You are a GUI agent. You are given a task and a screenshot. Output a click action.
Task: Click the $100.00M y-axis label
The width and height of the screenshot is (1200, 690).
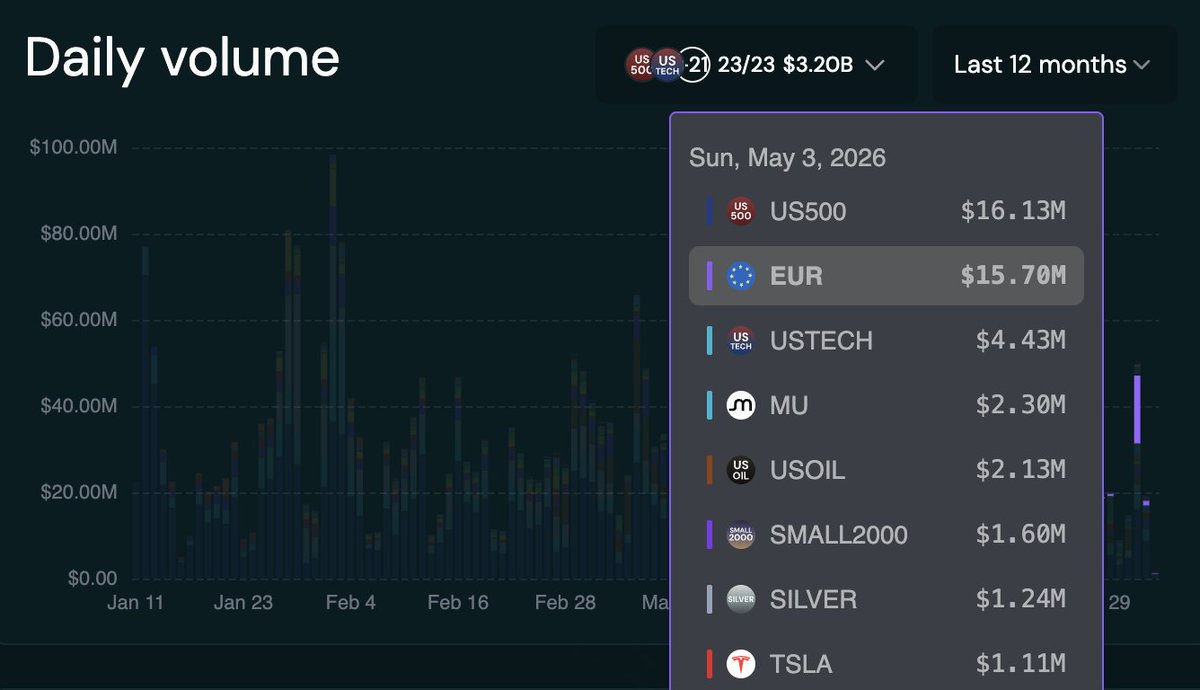pyautogui.click(x=74, y=148)
